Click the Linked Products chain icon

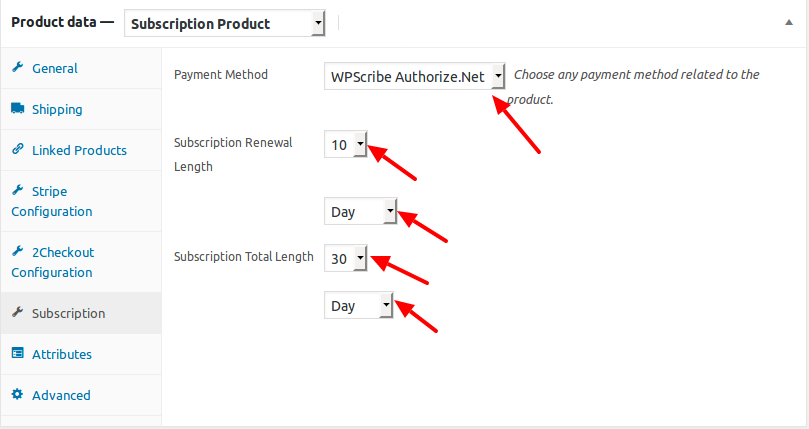click(18, 149)
